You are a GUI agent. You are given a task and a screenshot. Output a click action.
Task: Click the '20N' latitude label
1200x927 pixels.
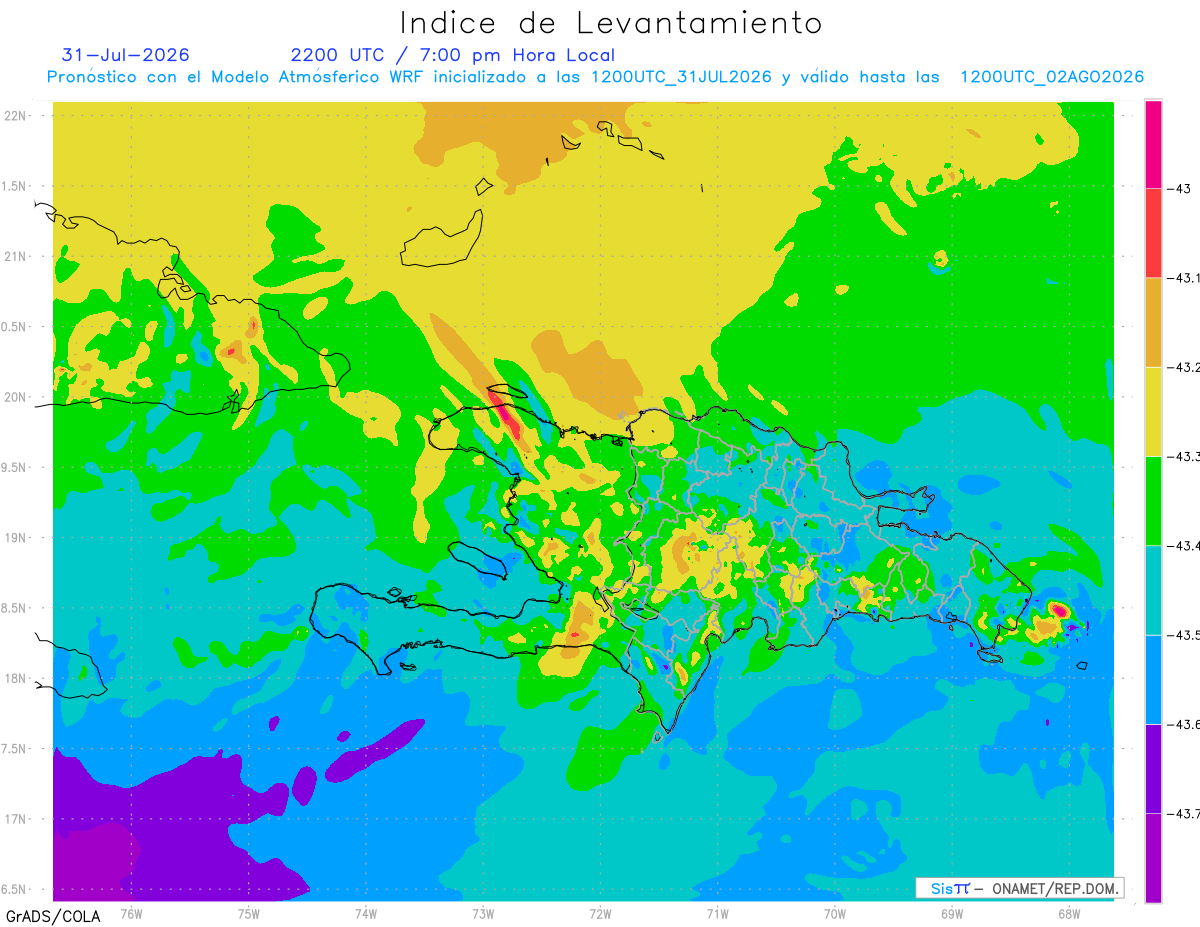click(17, 397)
